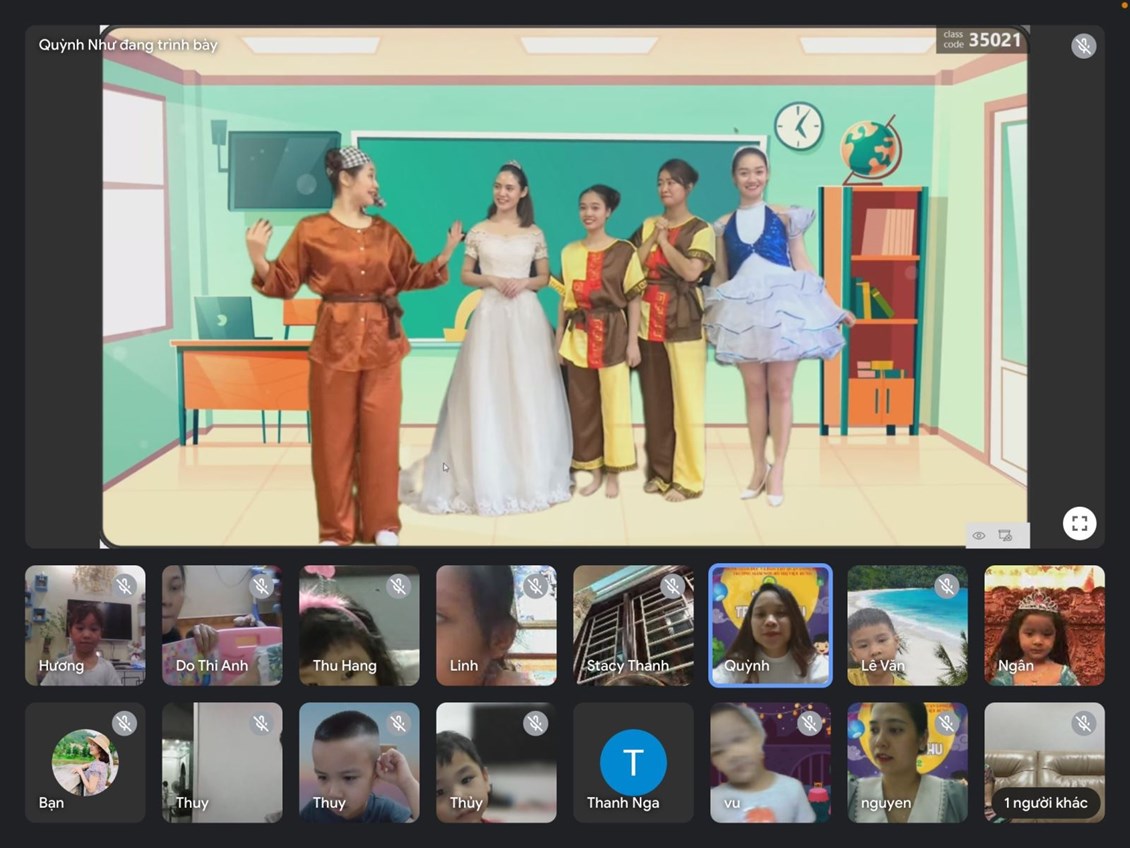Click the 'Quỳnh Như đang trình bày' label

[x=128, y=45]
